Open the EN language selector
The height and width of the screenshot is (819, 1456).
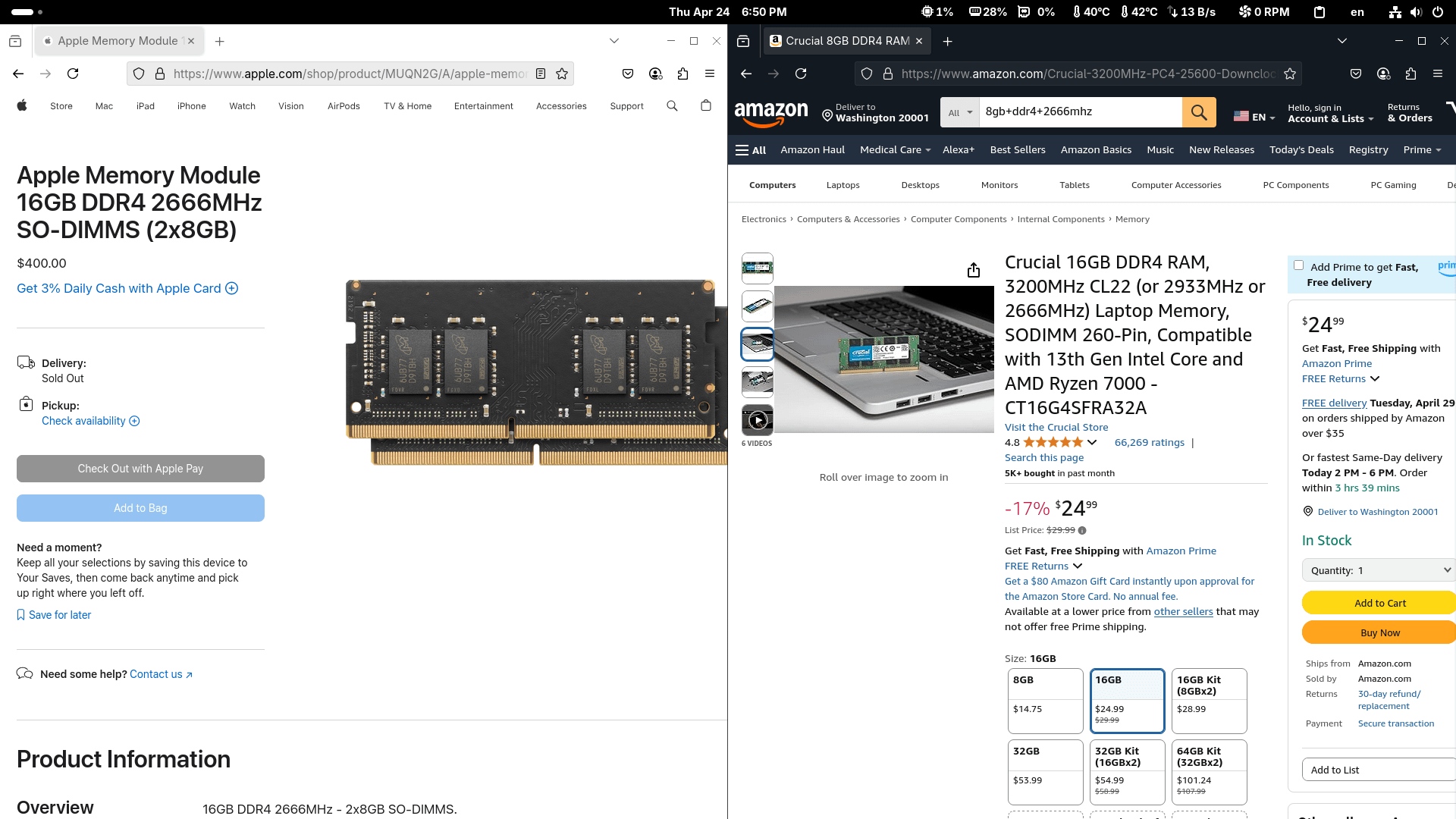[x=1254, y=117]
